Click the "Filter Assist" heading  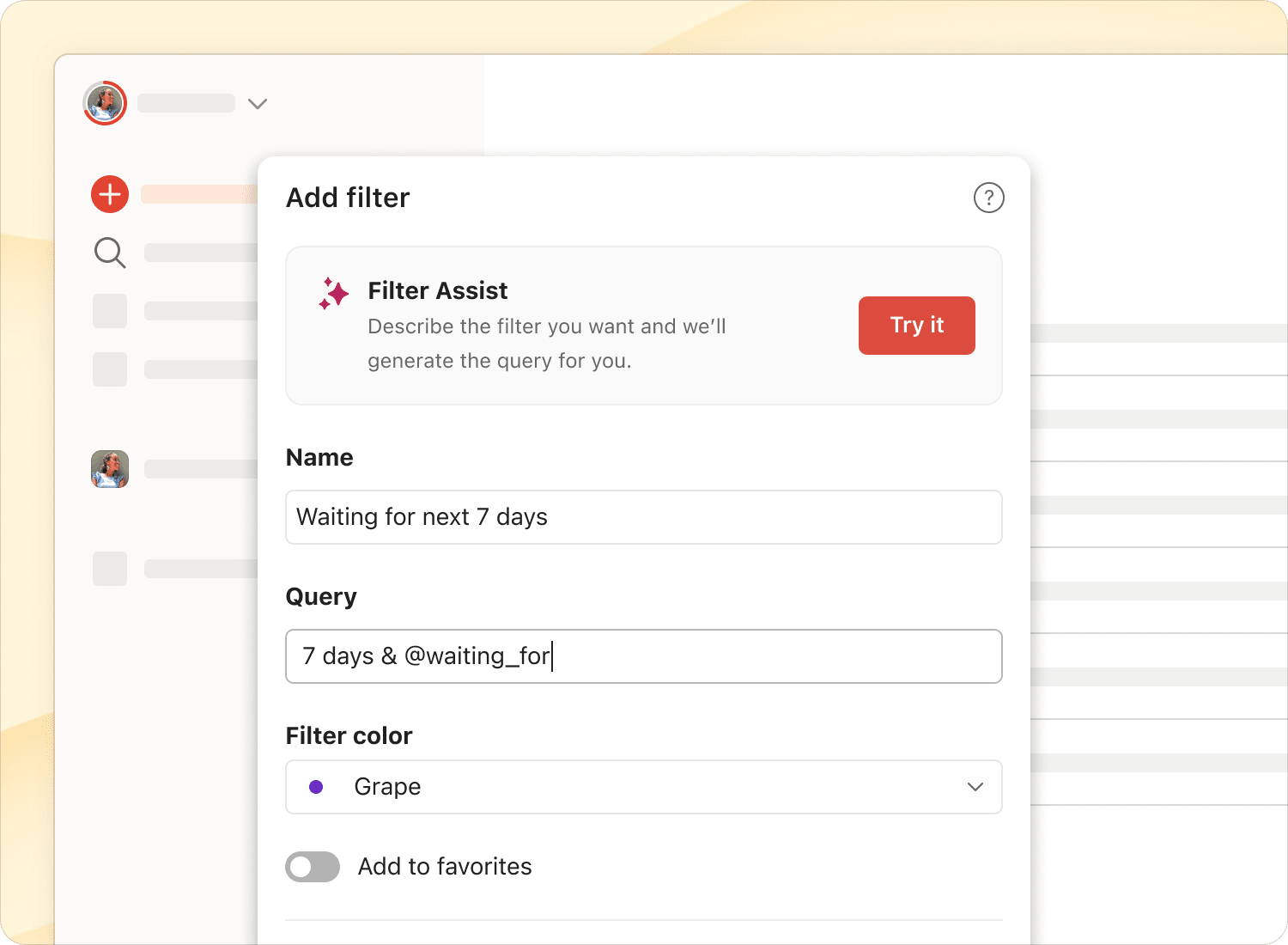[437, 291]
